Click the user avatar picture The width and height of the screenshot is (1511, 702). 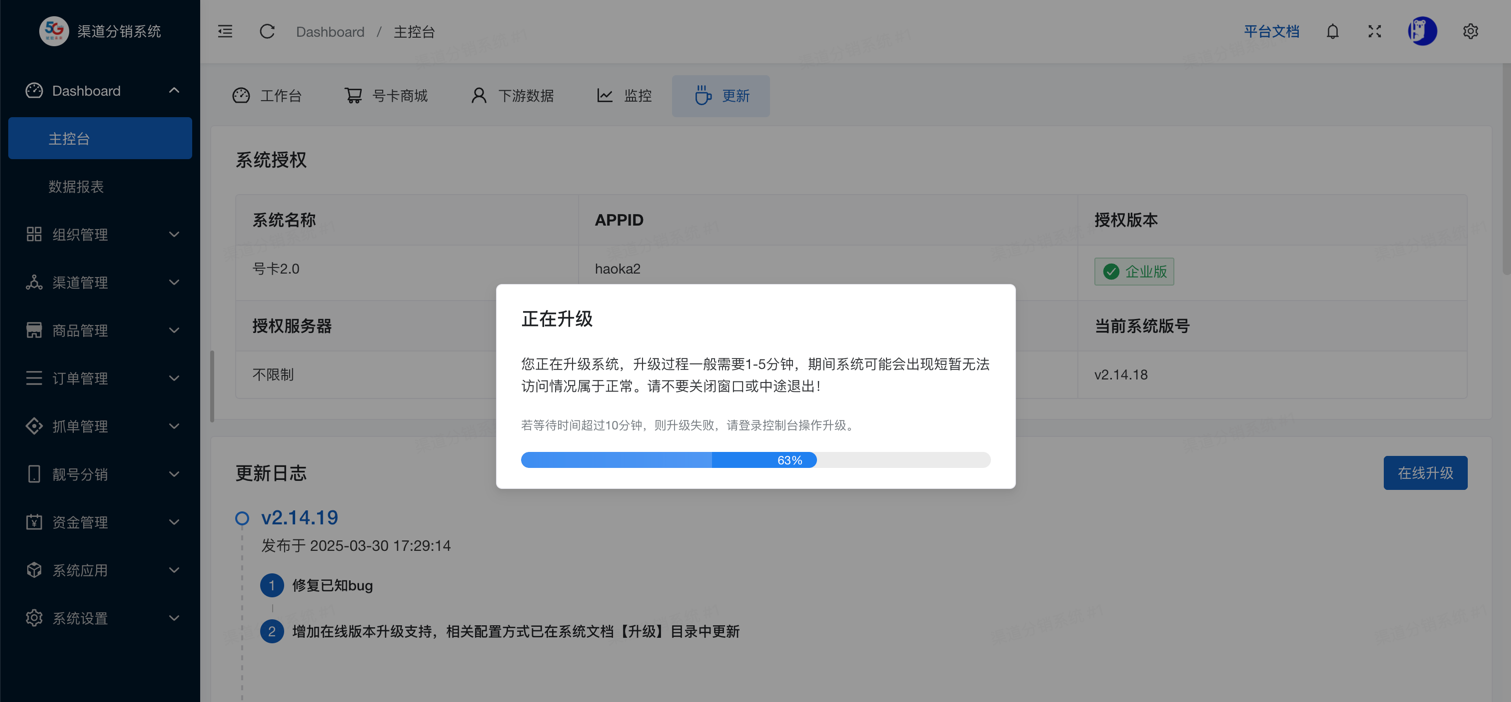1421,32
